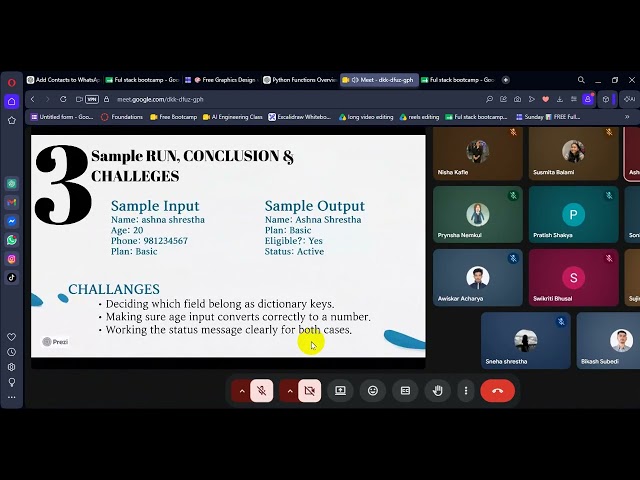Go back with the browser back arrow
Viewport: 640px width, 480px height.
click(33, 99)
